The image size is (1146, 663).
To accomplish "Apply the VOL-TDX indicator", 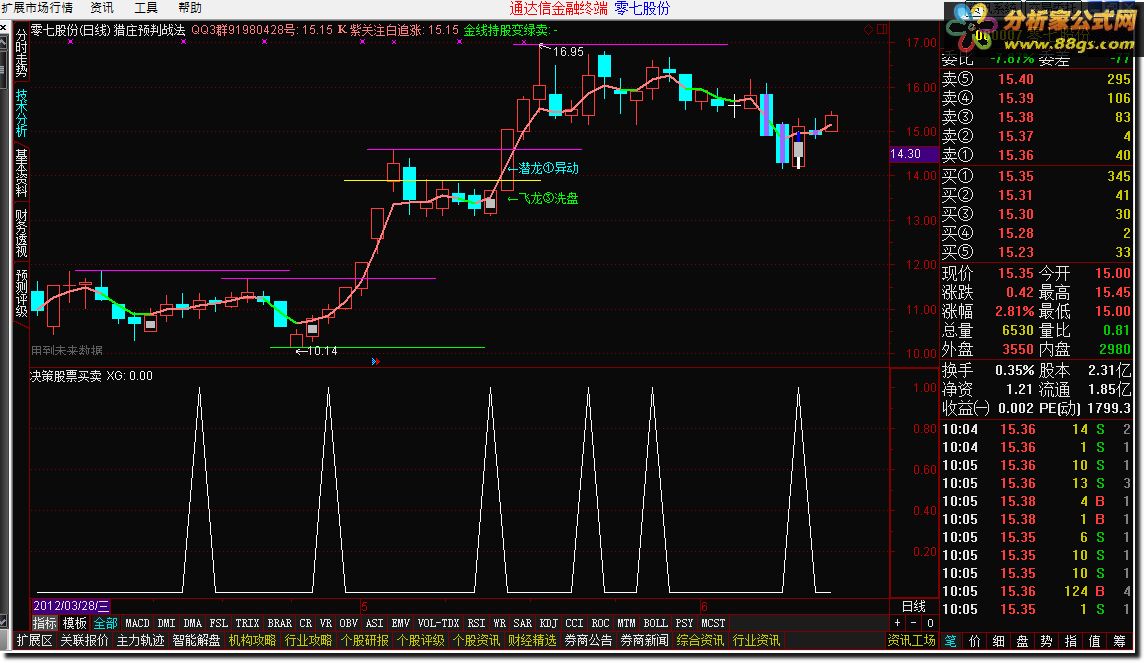I will pyautogui.click(x=439, y=623).
